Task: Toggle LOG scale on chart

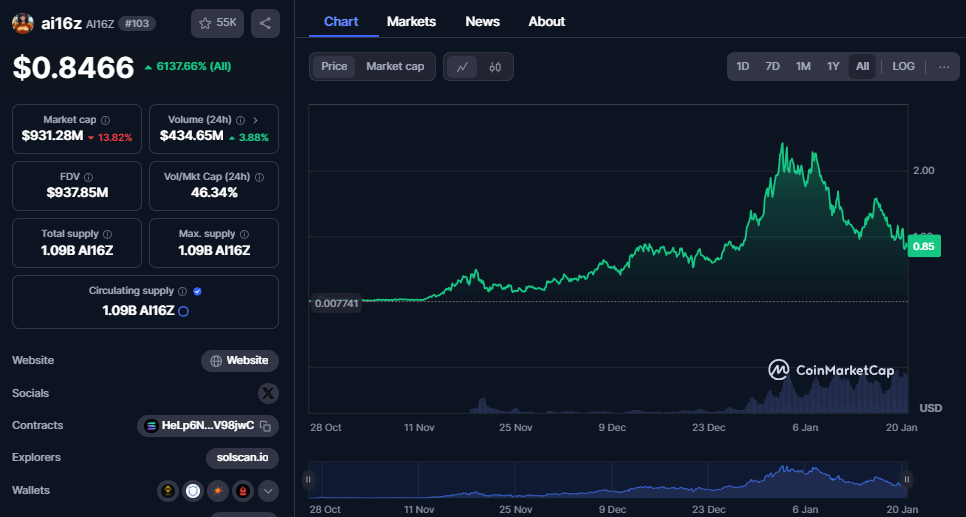Action: (903, 67)
